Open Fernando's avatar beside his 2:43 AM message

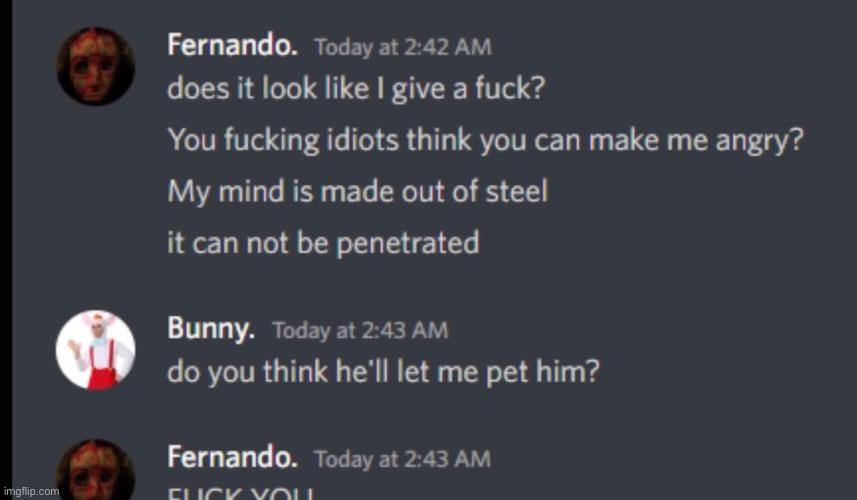tap(96, 469)
